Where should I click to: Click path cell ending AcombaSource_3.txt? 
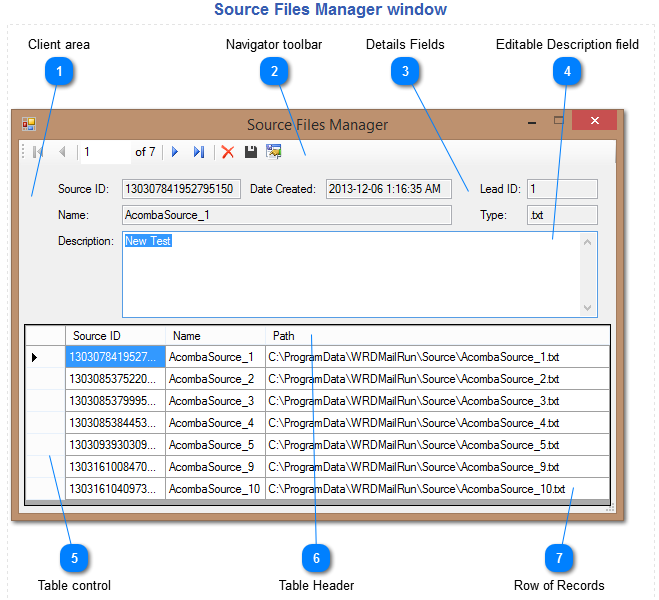coord(438,401)
